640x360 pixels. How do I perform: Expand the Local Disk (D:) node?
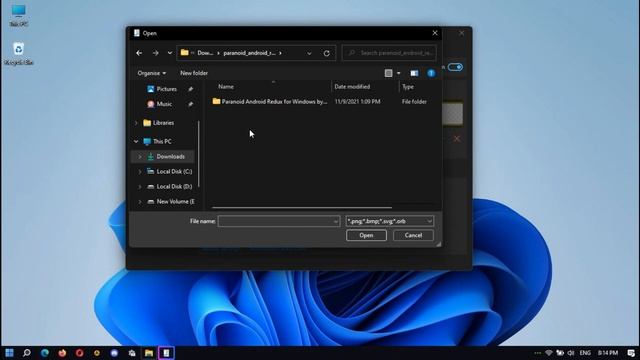click(140, 187)
